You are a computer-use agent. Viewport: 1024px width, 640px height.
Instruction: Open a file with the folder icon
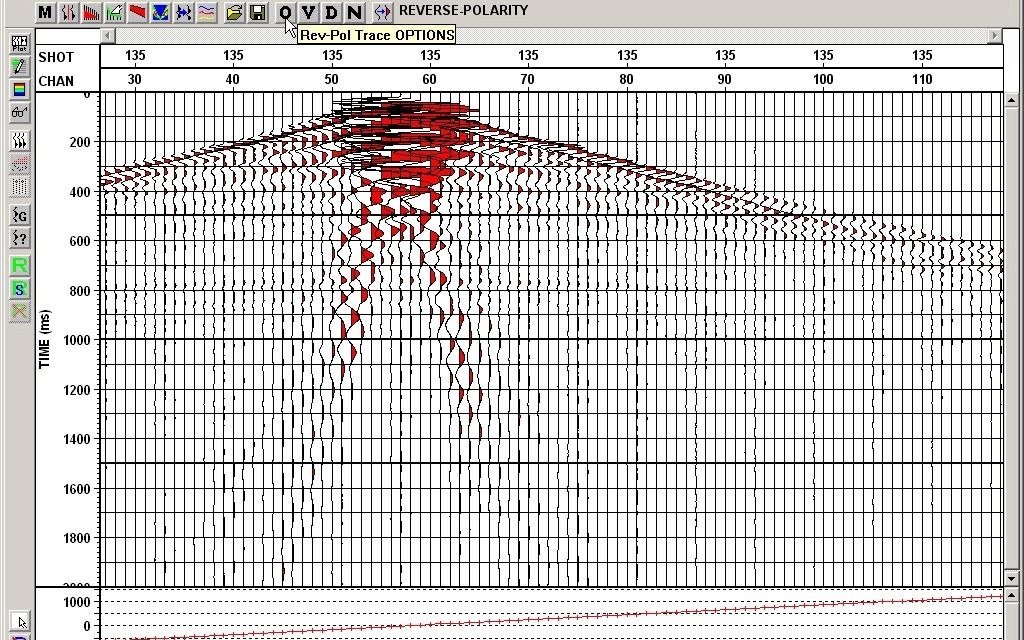point(234,11)
